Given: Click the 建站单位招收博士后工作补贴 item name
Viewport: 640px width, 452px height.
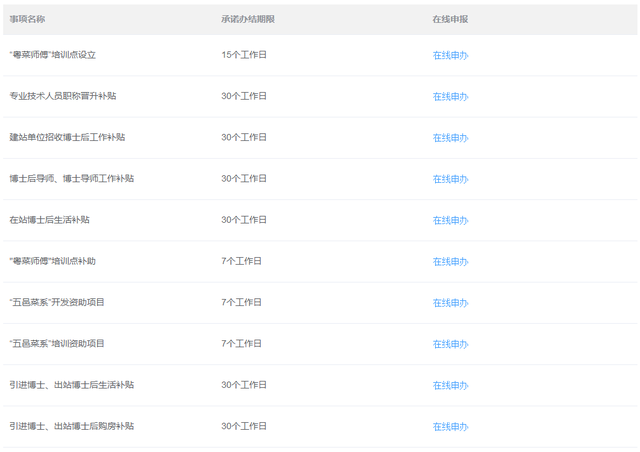Looking at the screenshot, I should point(67,137).
